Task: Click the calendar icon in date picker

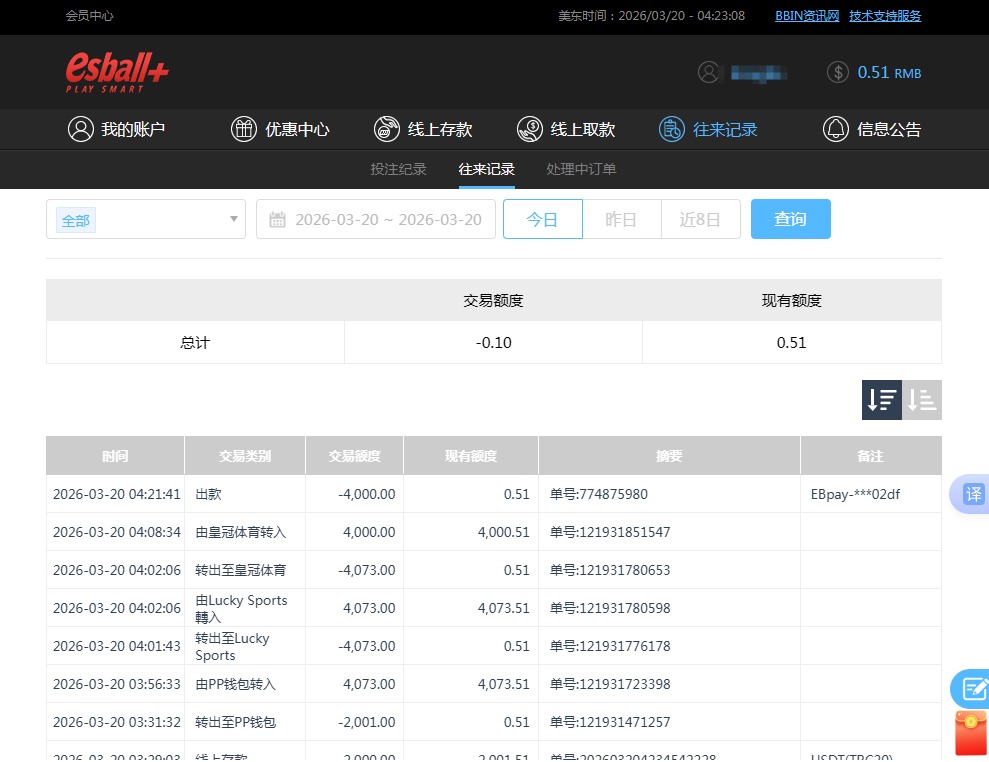Action: click(x=277, y=218)
